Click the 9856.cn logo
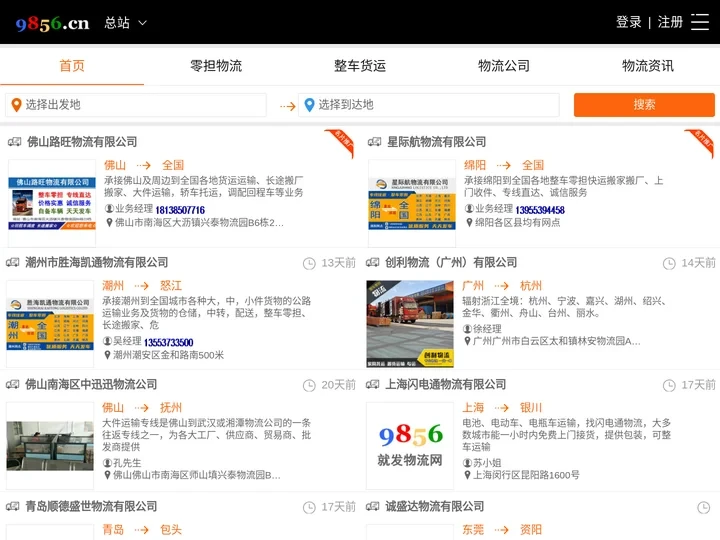Image resolution: width=720 pixels, height=540 pixels. [52, 23]
